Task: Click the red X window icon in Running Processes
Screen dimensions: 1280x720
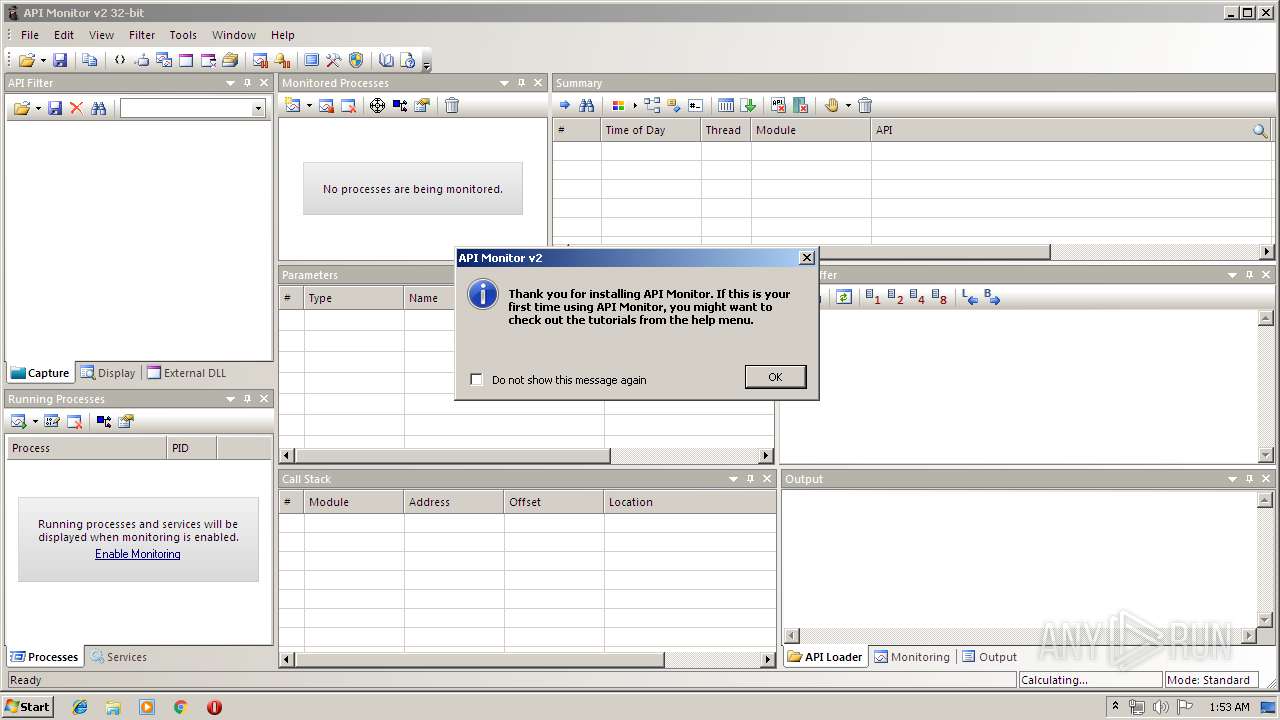Action: [74, 421]
